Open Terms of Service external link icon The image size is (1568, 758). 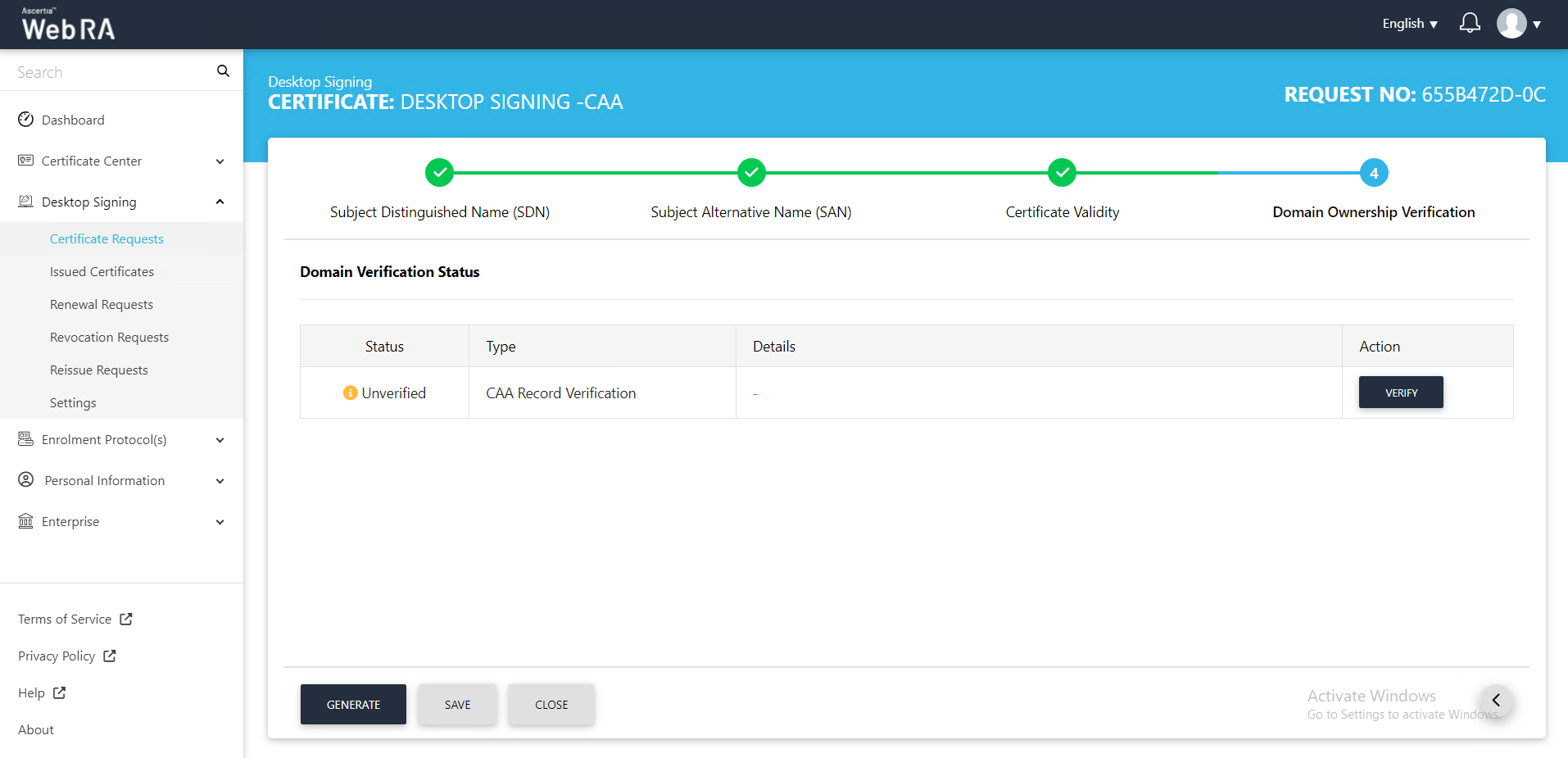point(126,620)
